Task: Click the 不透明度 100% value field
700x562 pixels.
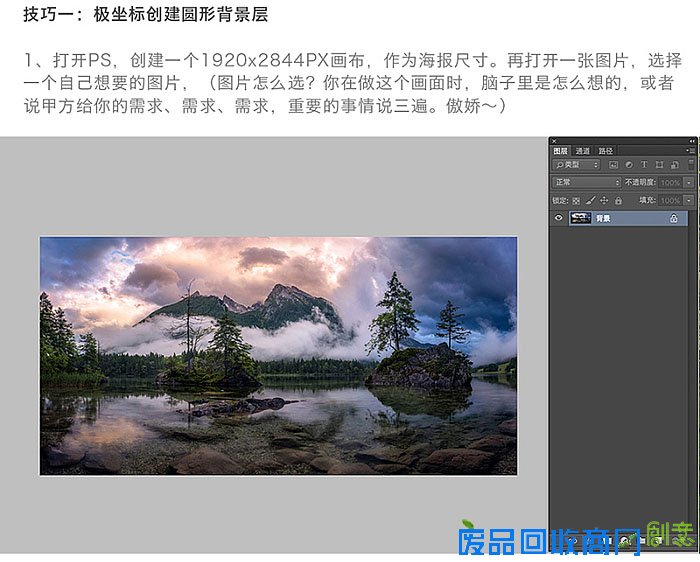Action: 671,183
